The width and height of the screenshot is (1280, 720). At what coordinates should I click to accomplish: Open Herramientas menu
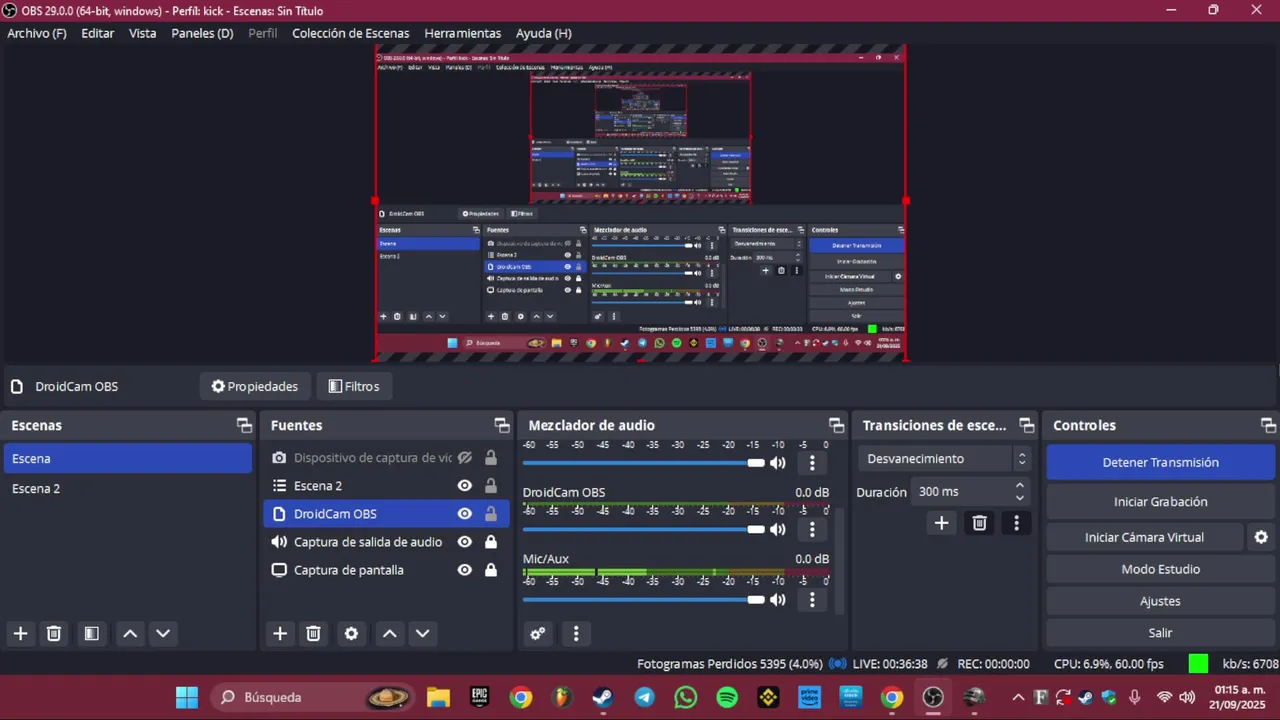[x=463, y=33]
